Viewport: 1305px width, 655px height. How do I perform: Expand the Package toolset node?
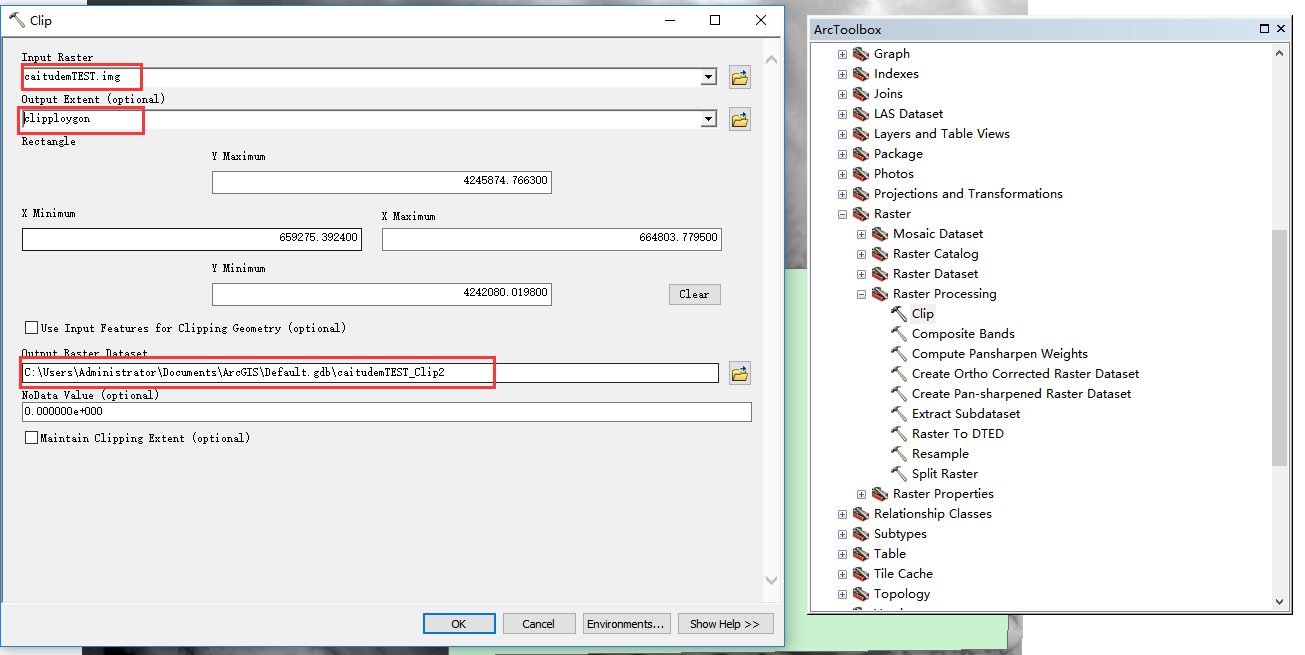(843, 154)
